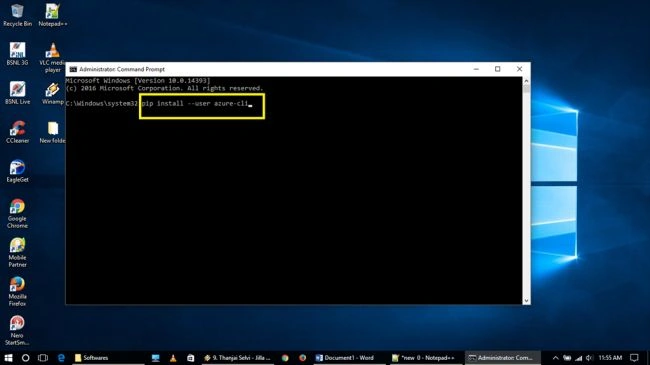Screen dimensions: 650x365
Task: Select the BSNL Live desktop icon
Action: (17, 93)
